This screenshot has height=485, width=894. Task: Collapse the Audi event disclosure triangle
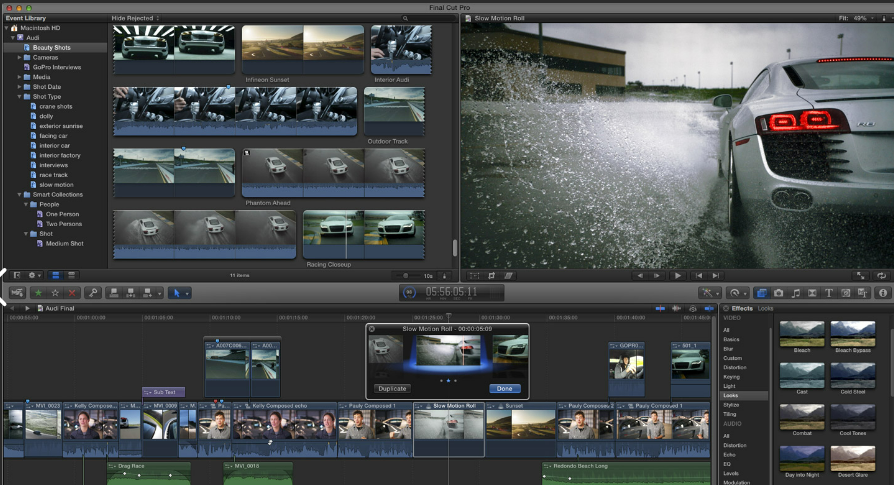[x=13, y=38]
